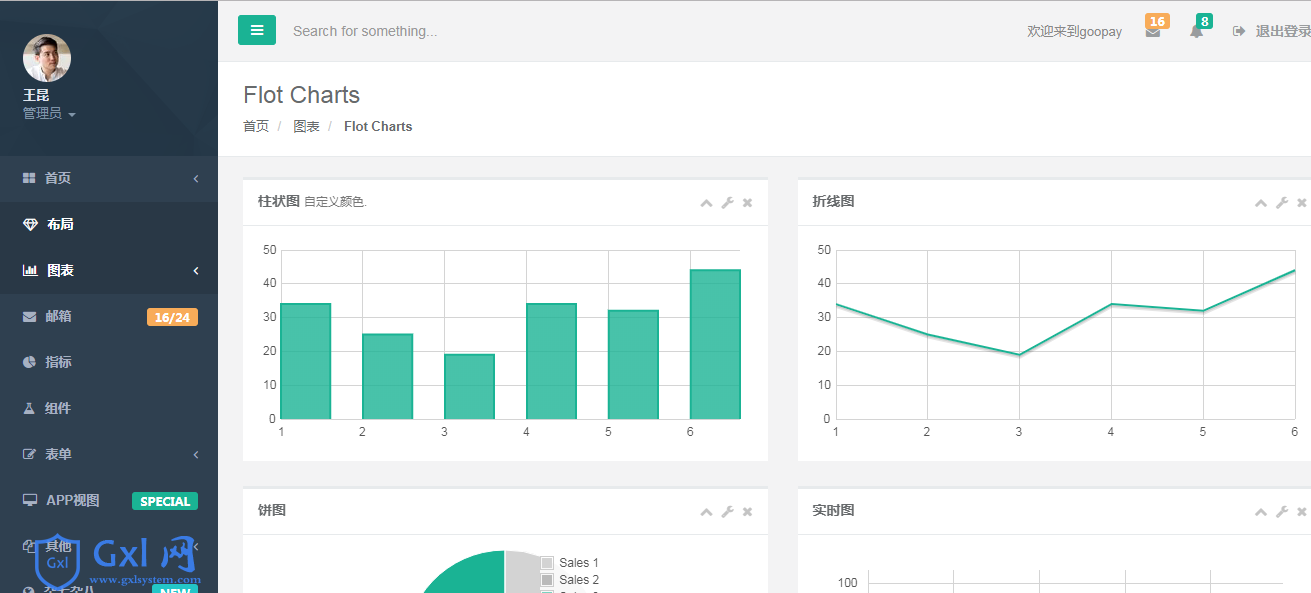Viewport: 1311px width, 593px height.
Task: Click the flask icon beside 组件
Action: coord(29,408)
